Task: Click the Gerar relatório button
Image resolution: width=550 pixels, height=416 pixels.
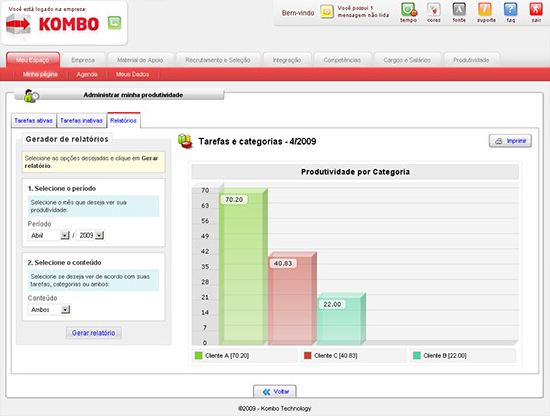Action: (94, 333)
